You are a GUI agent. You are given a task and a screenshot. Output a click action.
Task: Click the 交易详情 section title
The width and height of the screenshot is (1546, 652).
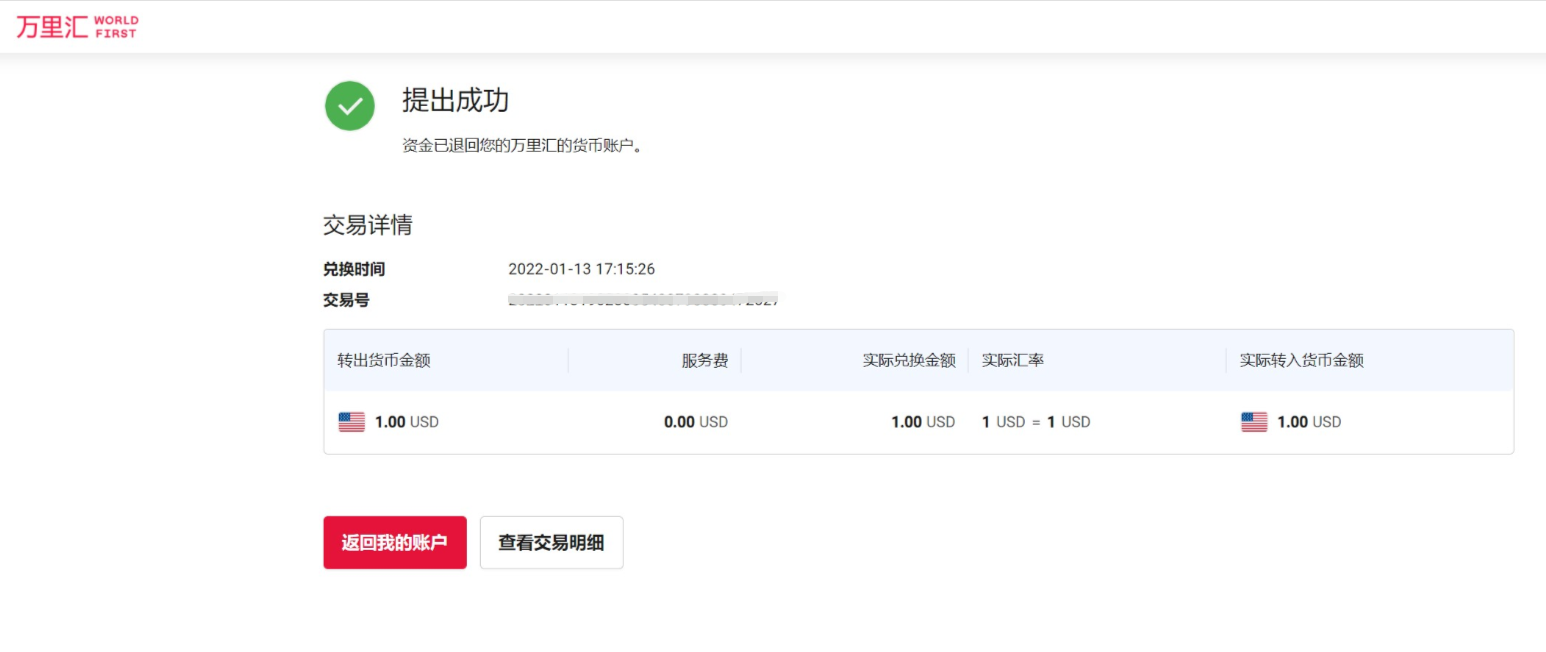pyautogui.click(x=367, y=225)
